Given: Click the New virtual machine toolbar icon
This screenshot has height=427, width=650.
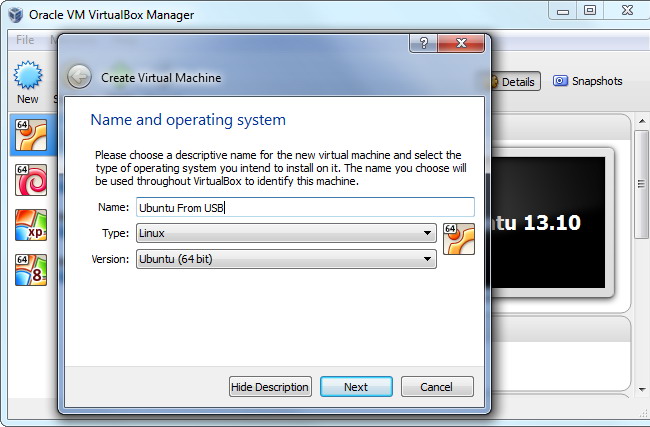Looking at the screenshot, I should click(x=27, y=78).
